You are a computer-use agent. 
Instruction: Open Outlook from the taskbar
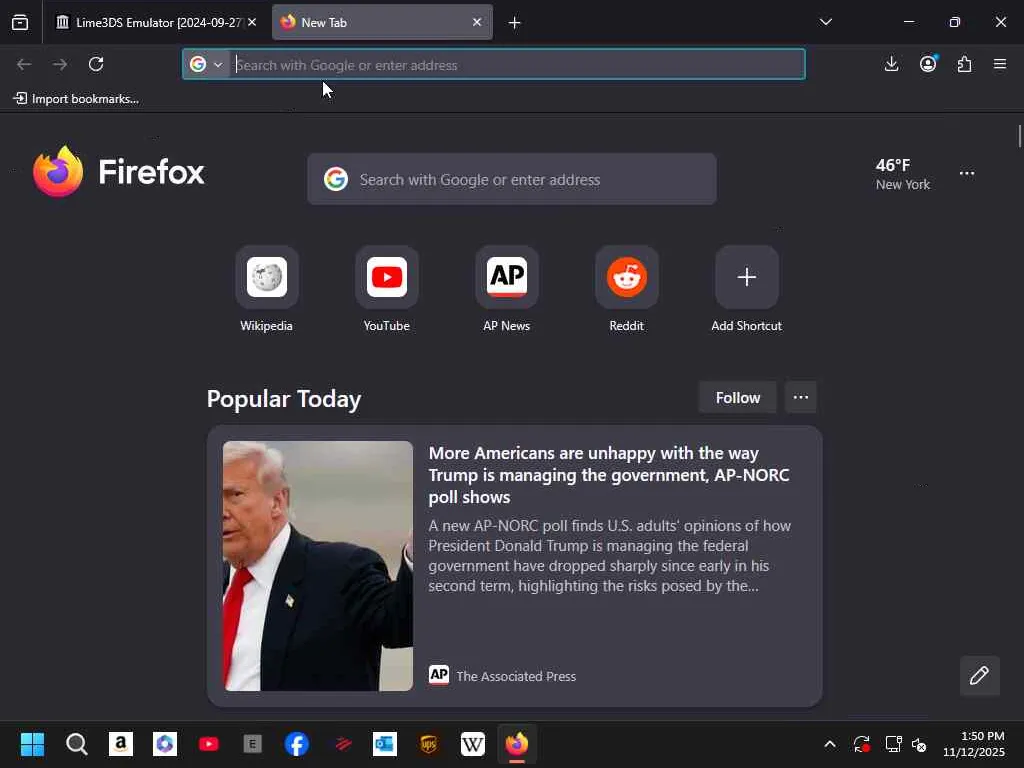click(385, 744)
